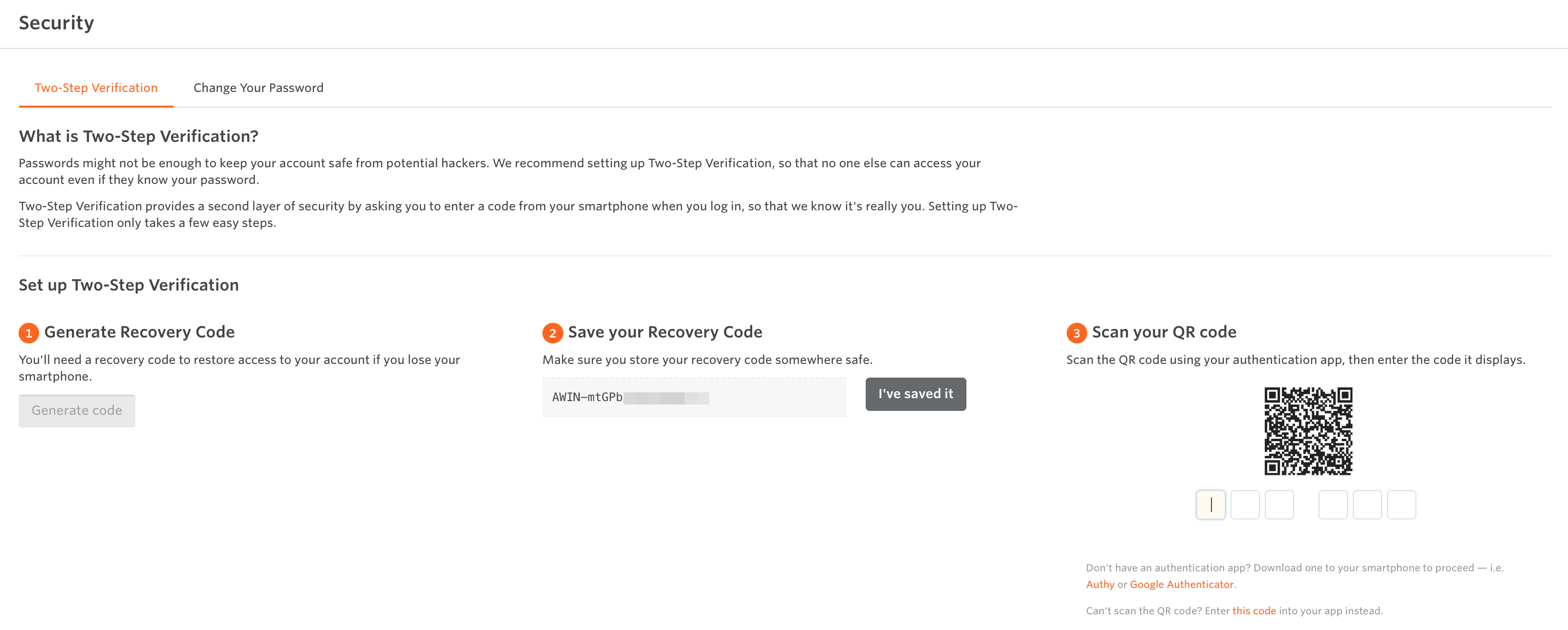Click the step 2 orange circle icon

[552, 333]
